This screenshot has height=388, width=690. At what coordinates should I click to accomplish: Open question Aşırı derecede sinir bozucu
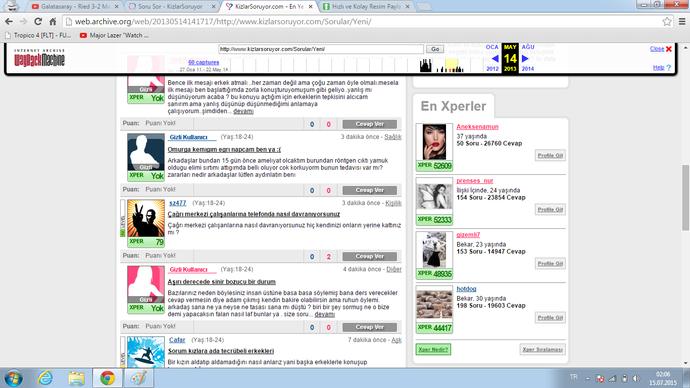click(x=221, y=282)
